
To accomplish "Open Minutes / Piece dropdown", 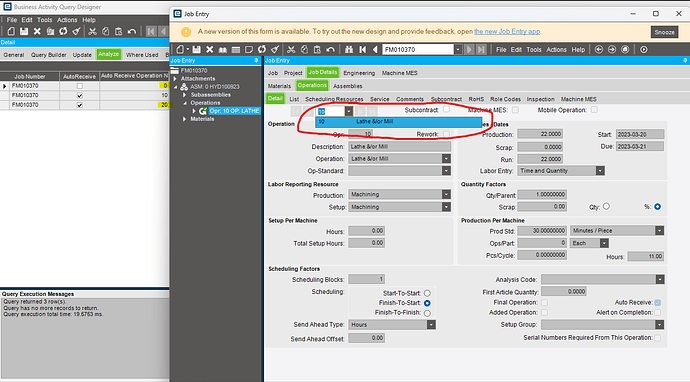I will pyautogui.click(x=659, y=231).
